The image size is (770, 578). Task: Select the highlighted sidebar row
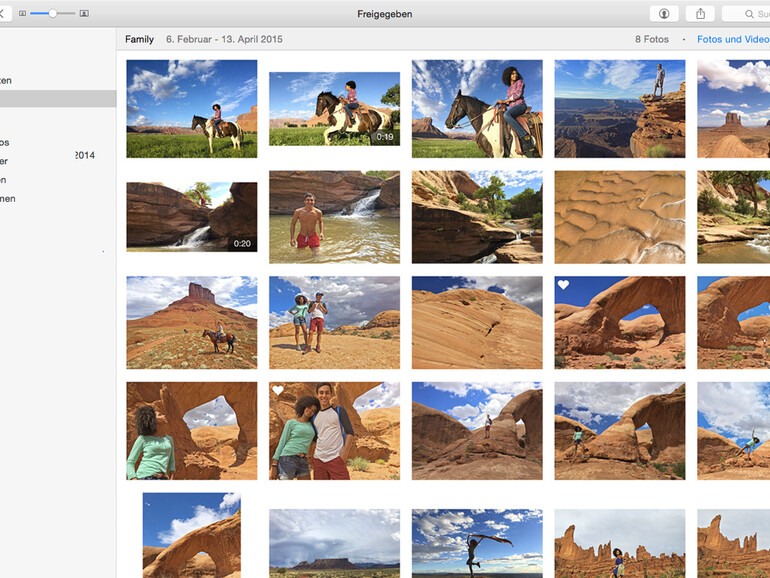pos(58,99)
